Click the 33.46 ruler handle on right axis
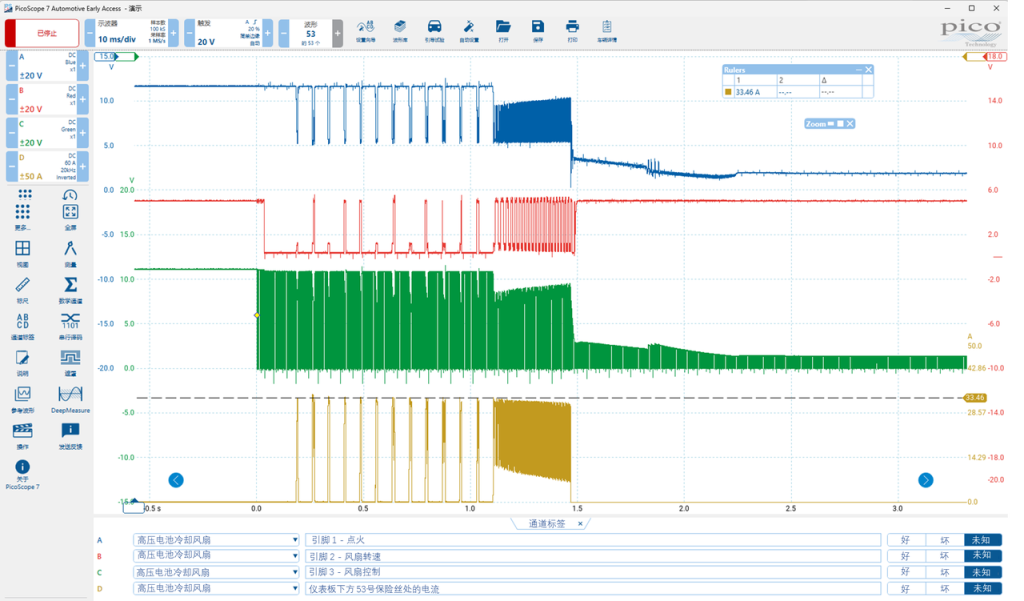The height and width of the screenshot is (601, 1024). point(975,397)
